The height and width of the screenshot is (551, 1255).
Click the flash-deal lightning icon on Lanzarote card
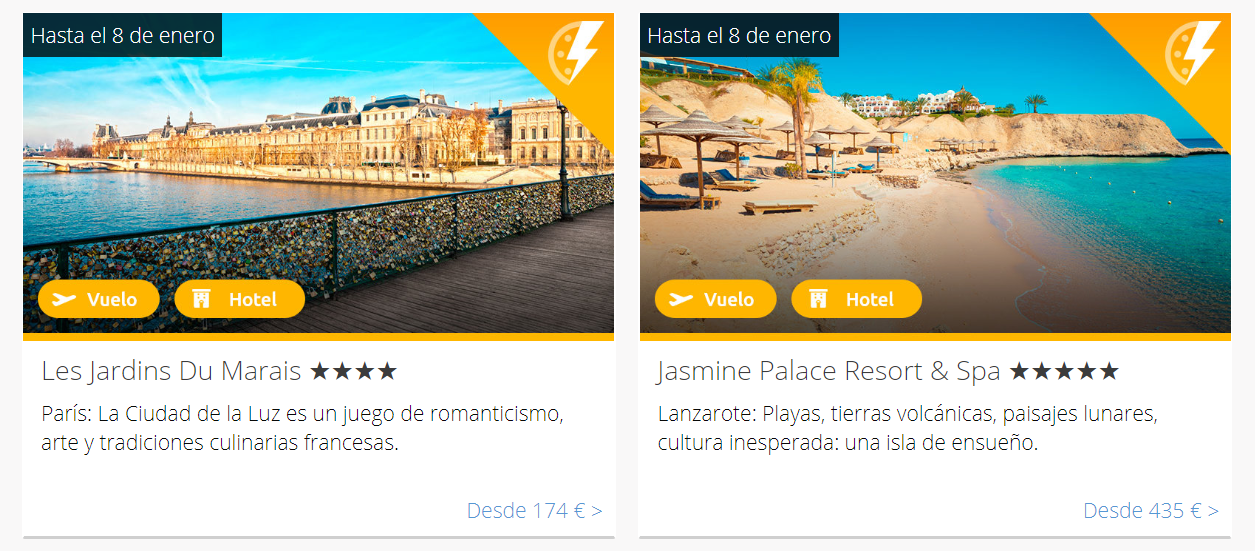click(1192, 53)
